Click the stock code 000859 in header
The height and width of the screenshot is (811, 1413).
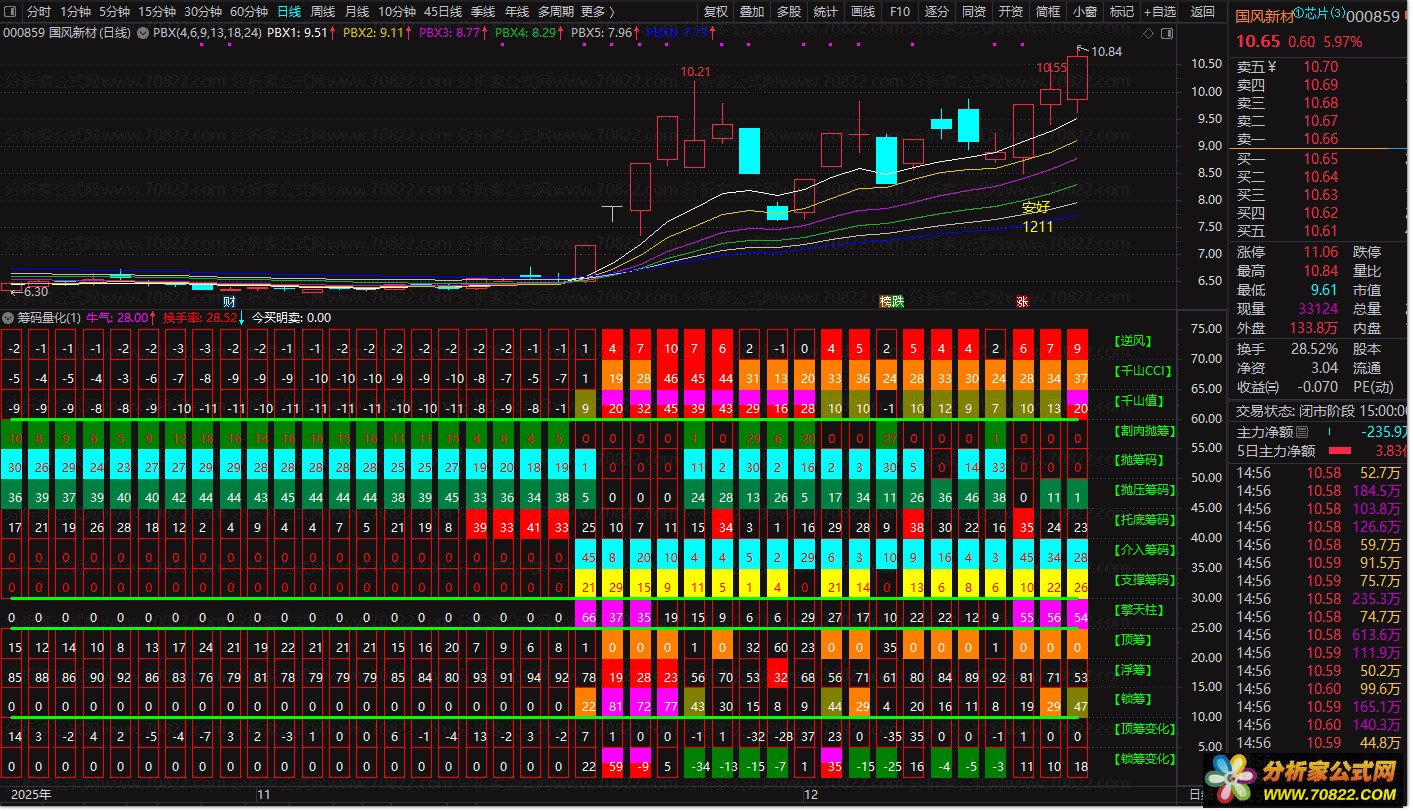click(1374, 16)
